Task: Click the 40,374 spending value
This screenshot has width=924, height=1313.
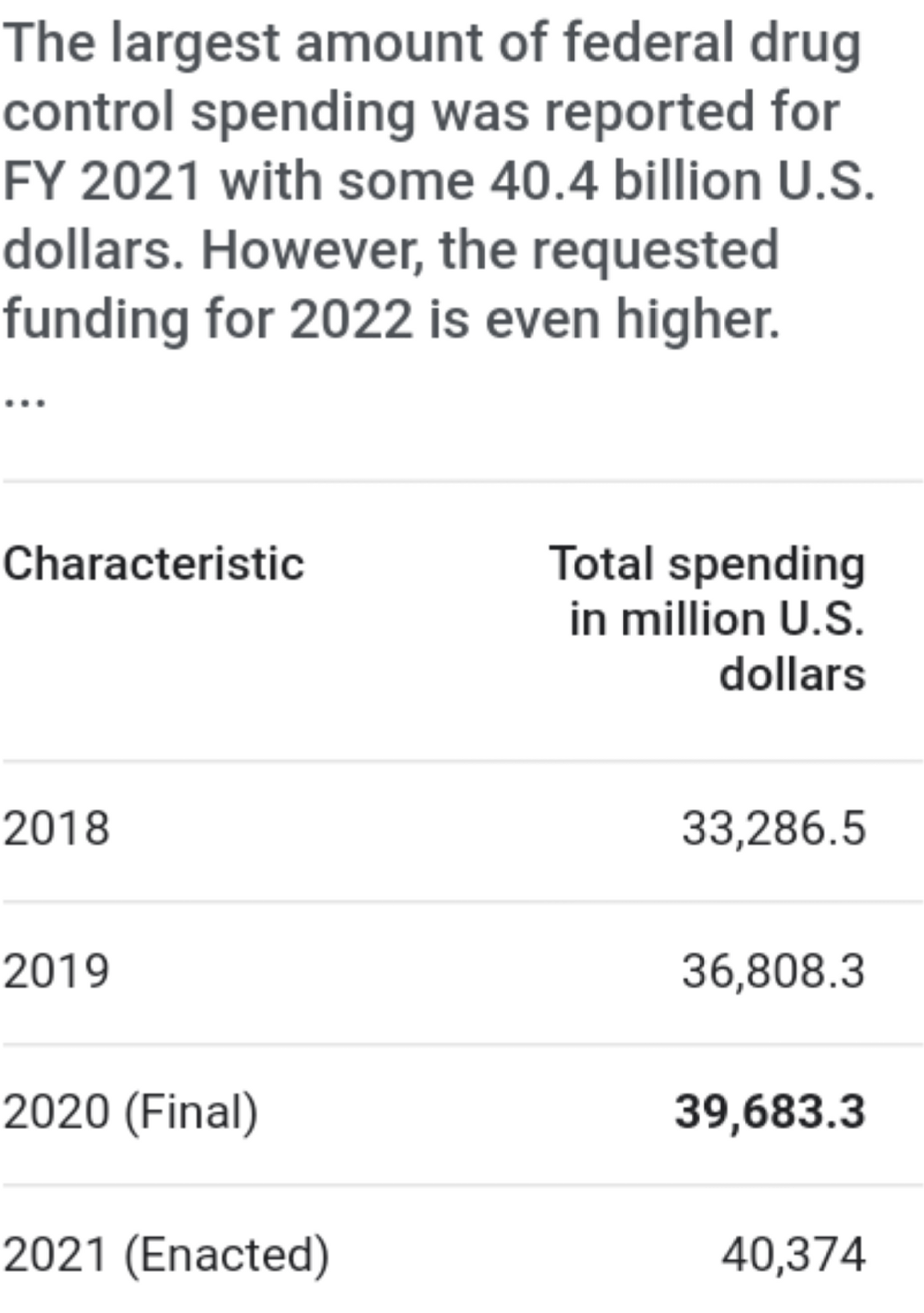Action: coord(793,1255)
